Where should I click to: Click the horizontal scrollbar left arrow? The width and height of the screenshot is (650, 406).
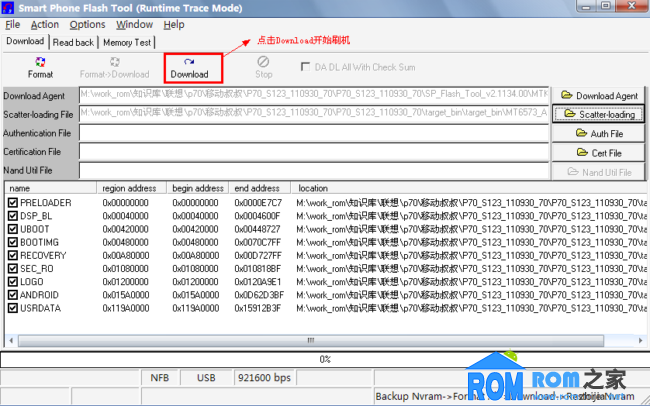[11, 341]
